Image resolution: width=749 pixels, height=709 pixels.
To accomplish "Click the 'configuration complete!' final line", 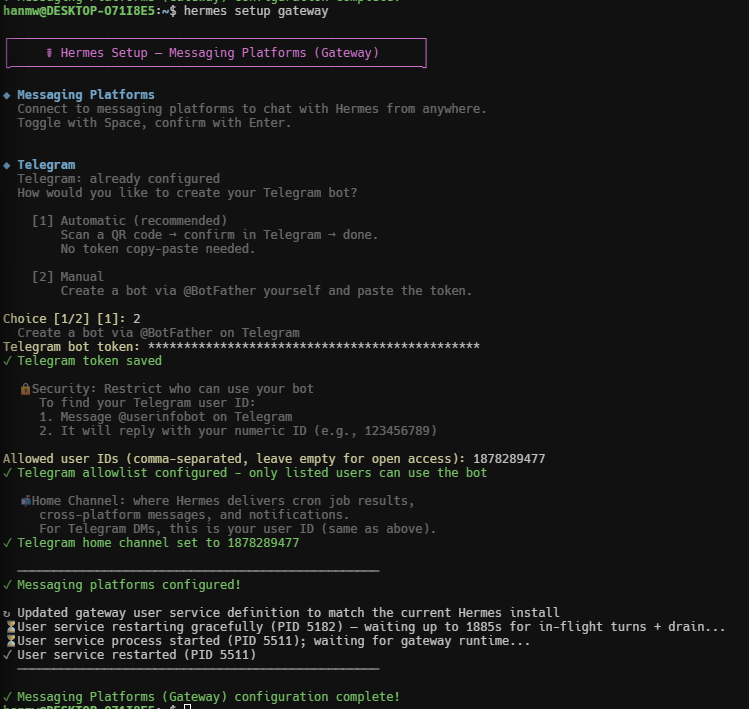I will point(201,697).
